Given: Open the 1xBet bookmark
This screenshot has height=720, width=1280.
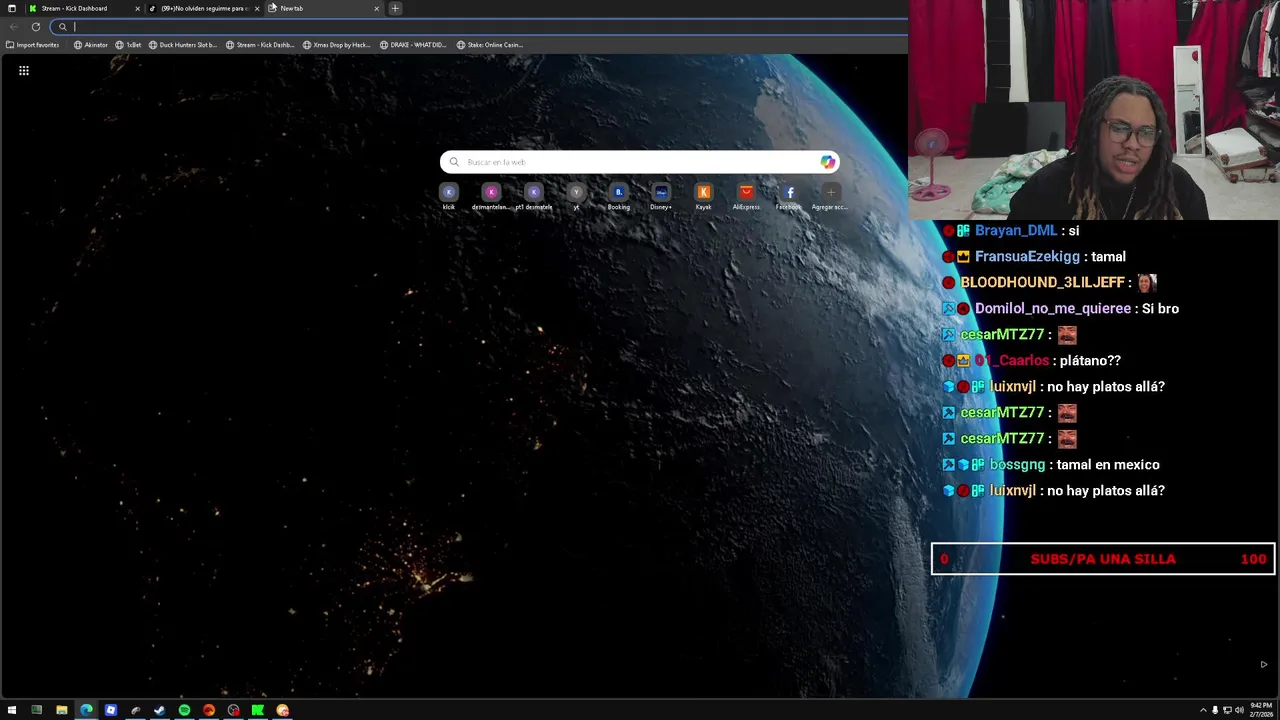Looking at the screenshot, I should [129, 45].
